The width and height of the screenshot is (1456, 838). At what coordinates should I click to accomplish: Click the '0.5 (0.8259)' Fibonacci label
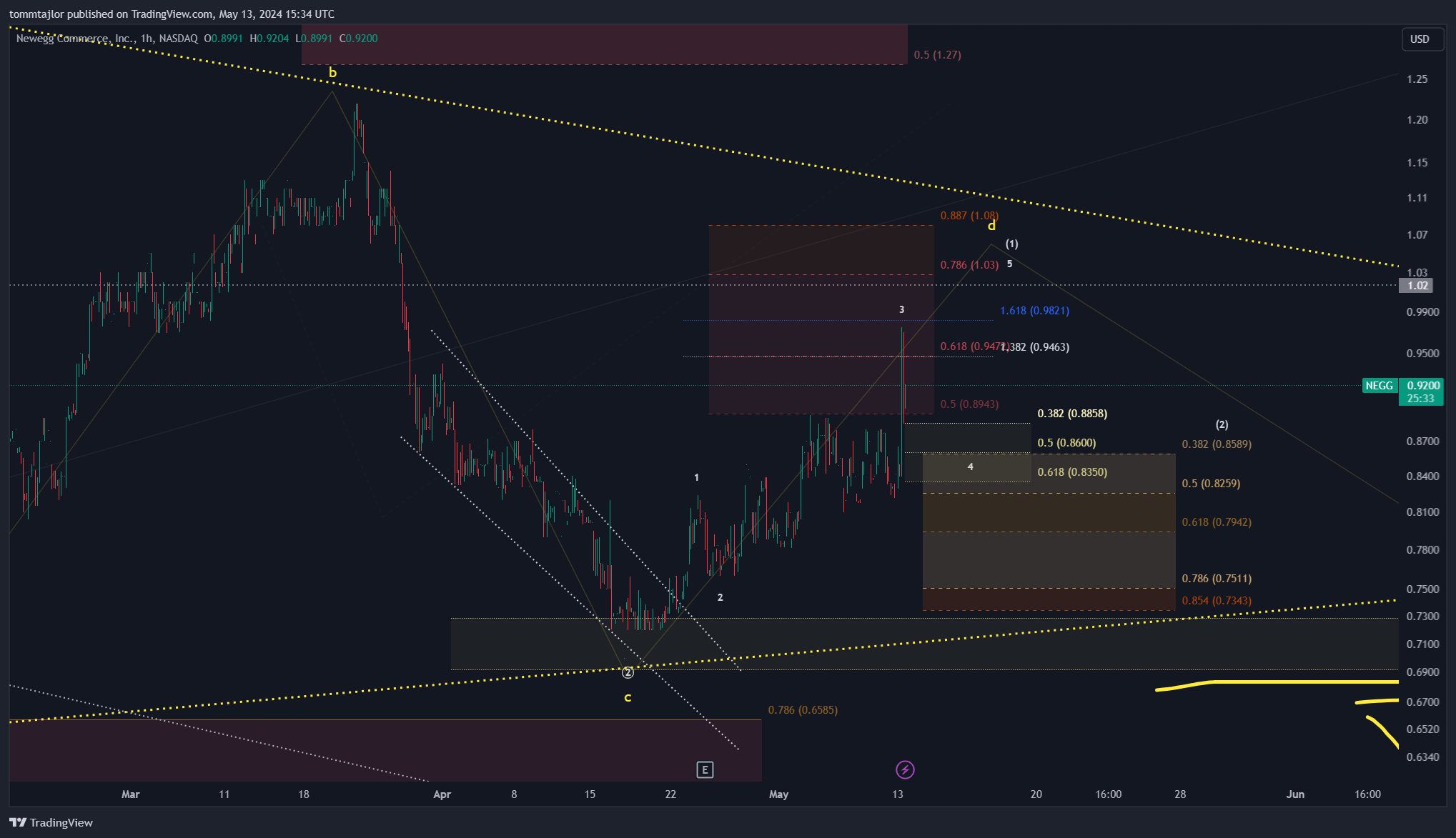click(x=1211, y=484)
